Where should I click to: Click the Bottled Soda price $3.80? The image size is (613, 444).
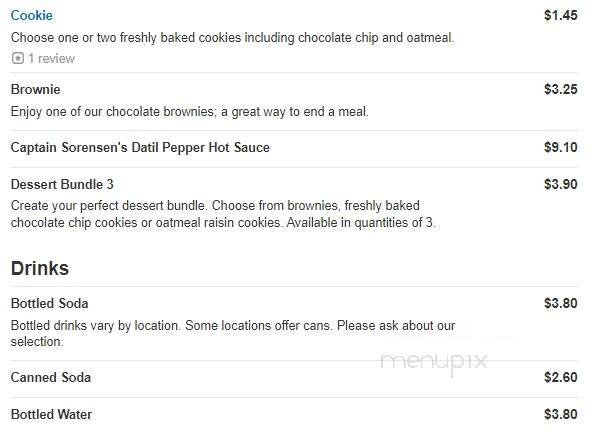coord(560,304)
